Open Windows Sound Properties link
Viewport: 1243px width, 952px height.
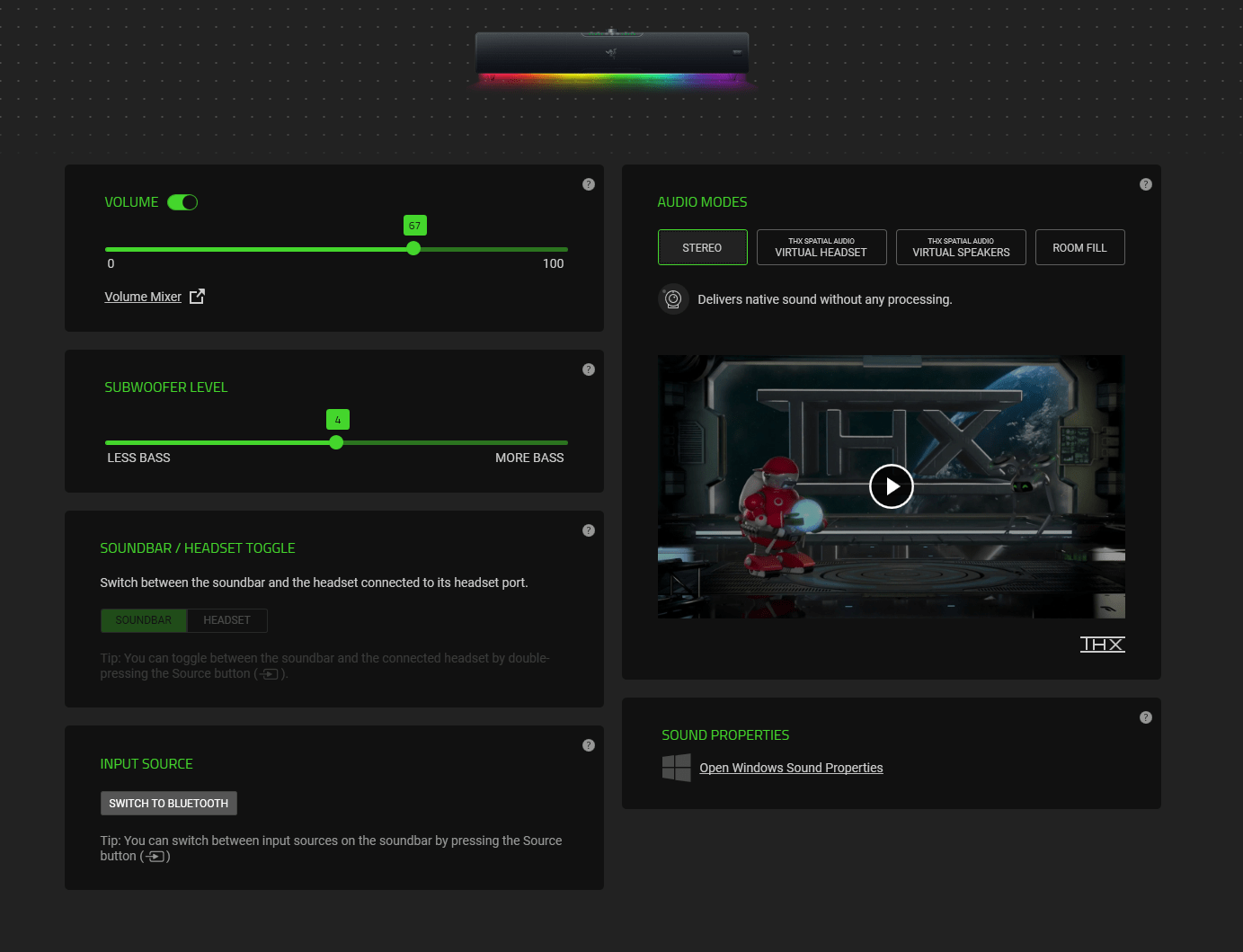pyautogui.click(x=791, y=768)
